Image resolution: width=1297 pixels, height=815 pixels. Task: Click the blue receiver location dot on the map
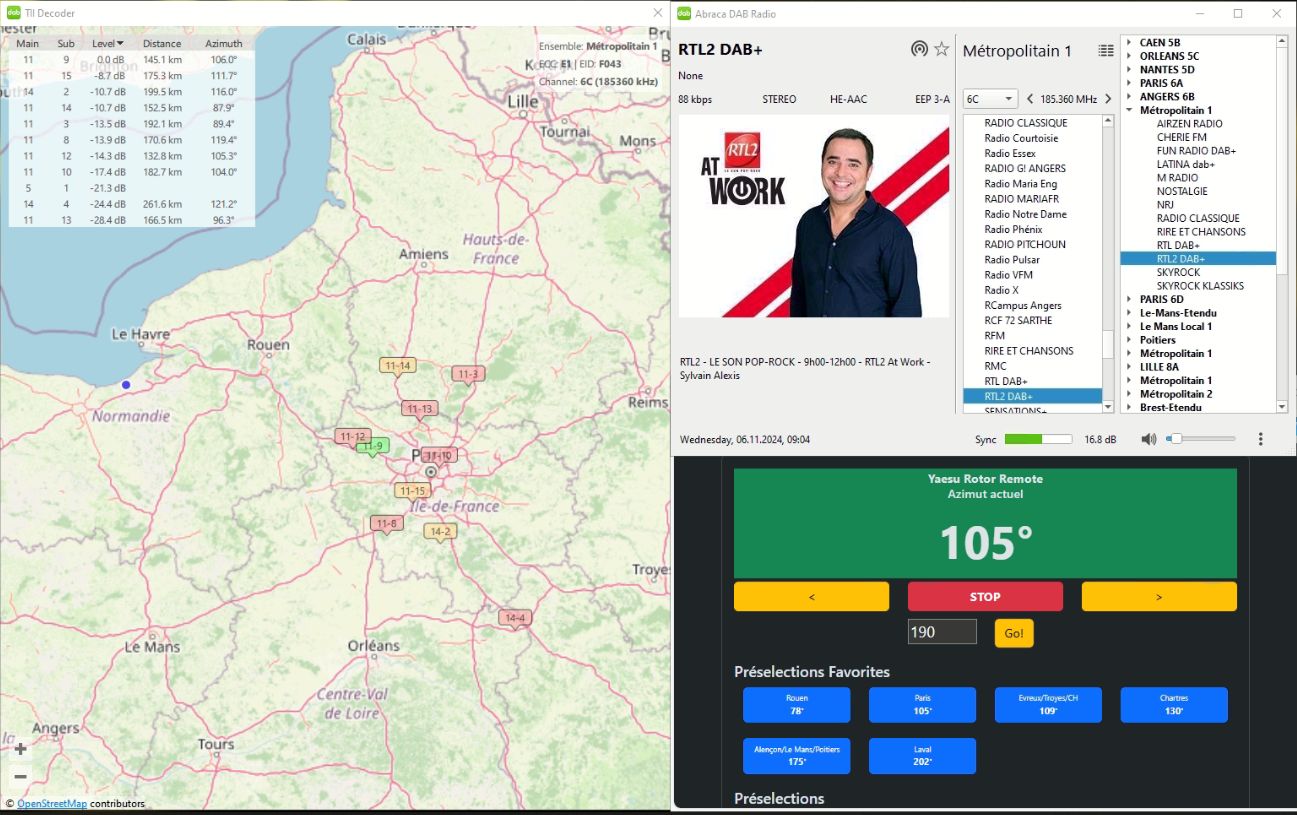point(126,385)
